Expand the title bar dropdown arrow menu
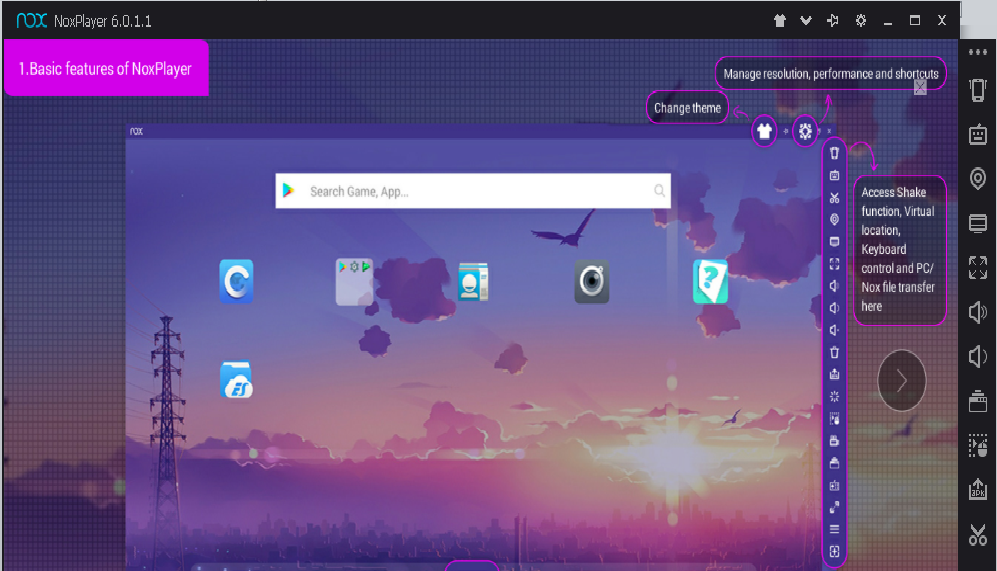The height and width of the screenshot is (571, 997). click(806, 21)
